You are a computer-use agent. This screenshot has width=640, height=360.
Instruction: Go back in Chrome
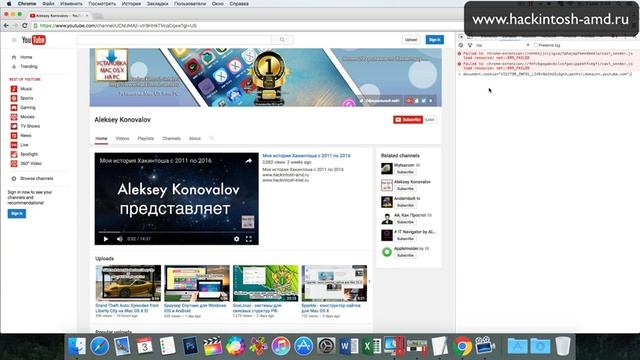(x=6, y=25)
